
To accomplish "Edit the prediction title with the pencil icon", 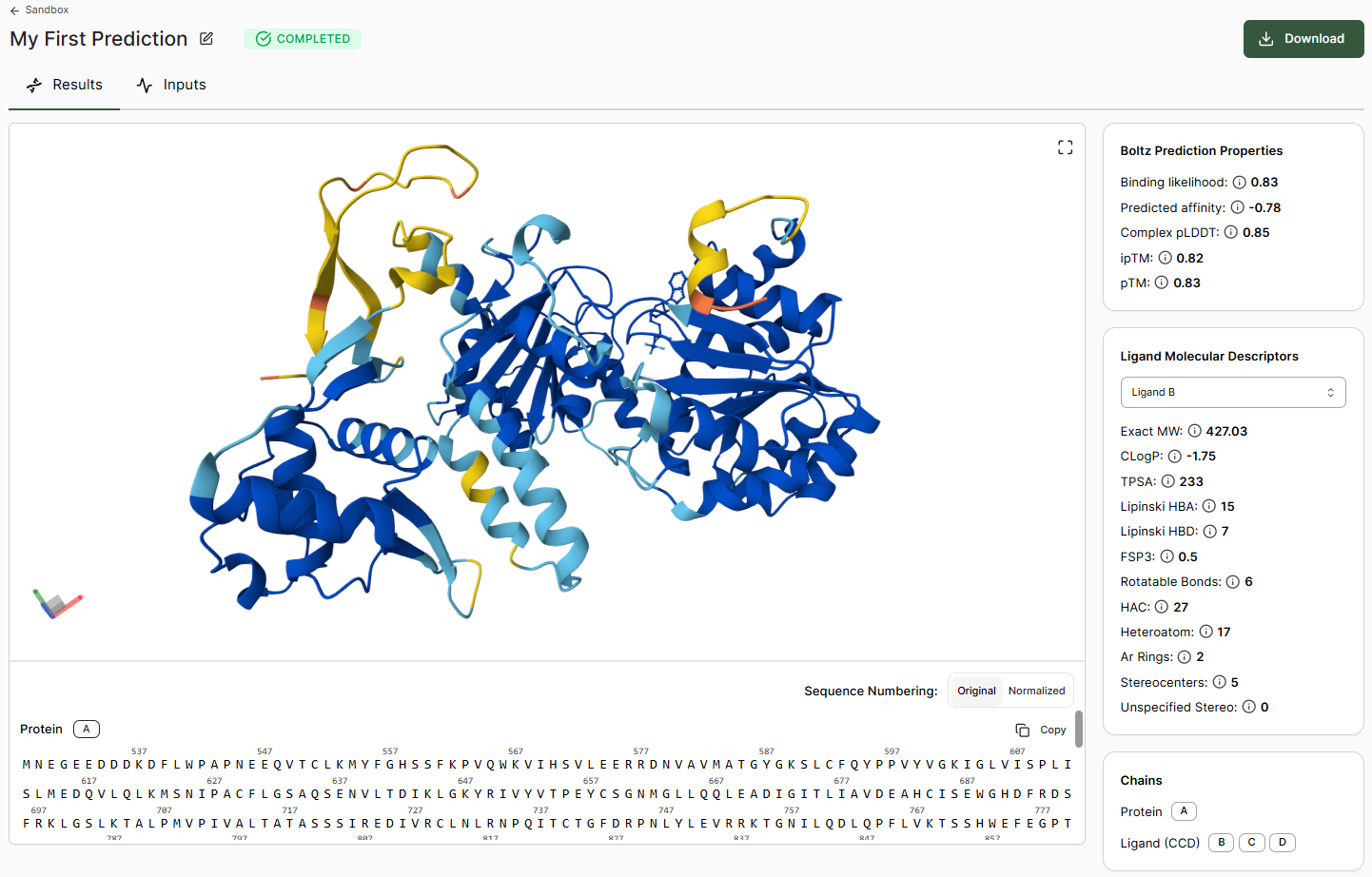I will 206,39.
